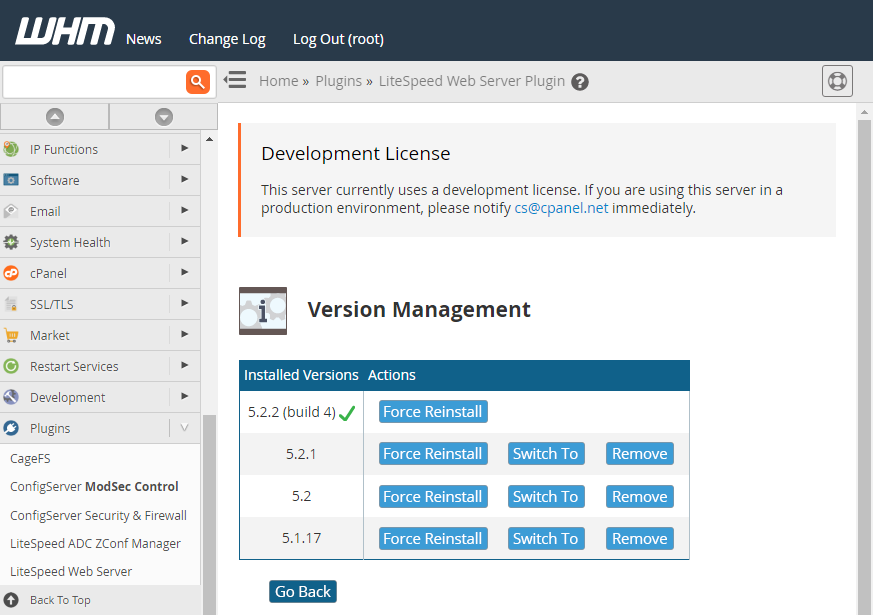
Task: Open ConfigServer ModSec Control plugin
Action: tap(94, 486)
